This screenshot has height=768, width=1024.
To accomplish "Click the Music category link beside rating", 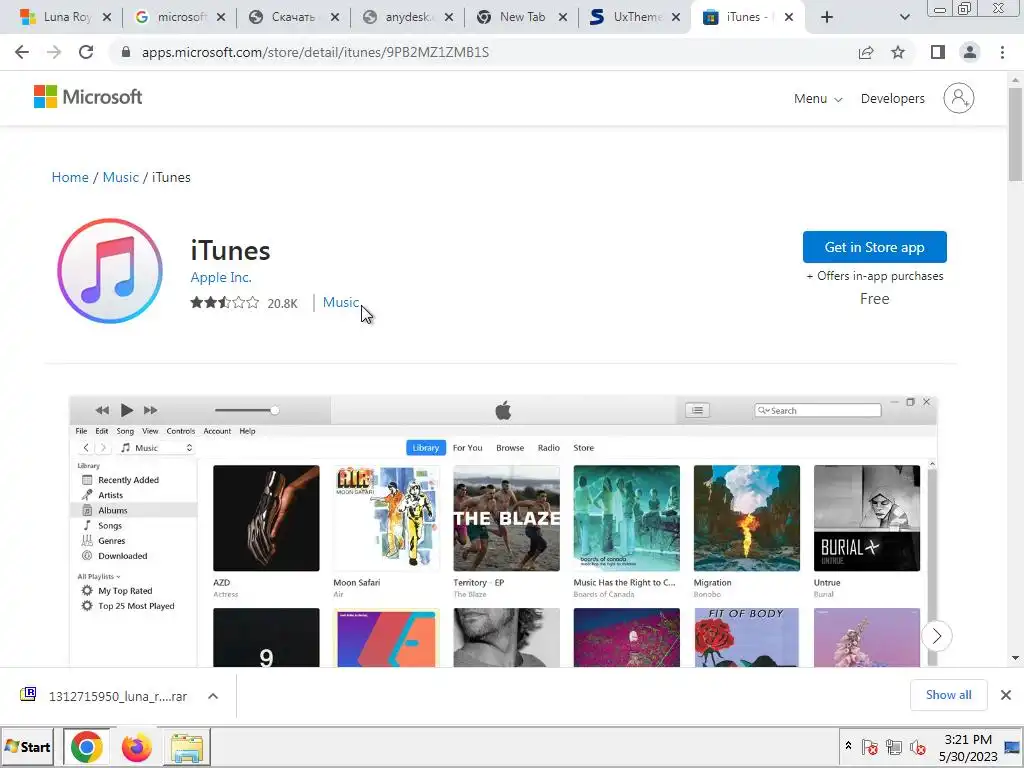I will pyautogui.click(x=340, y=302).
